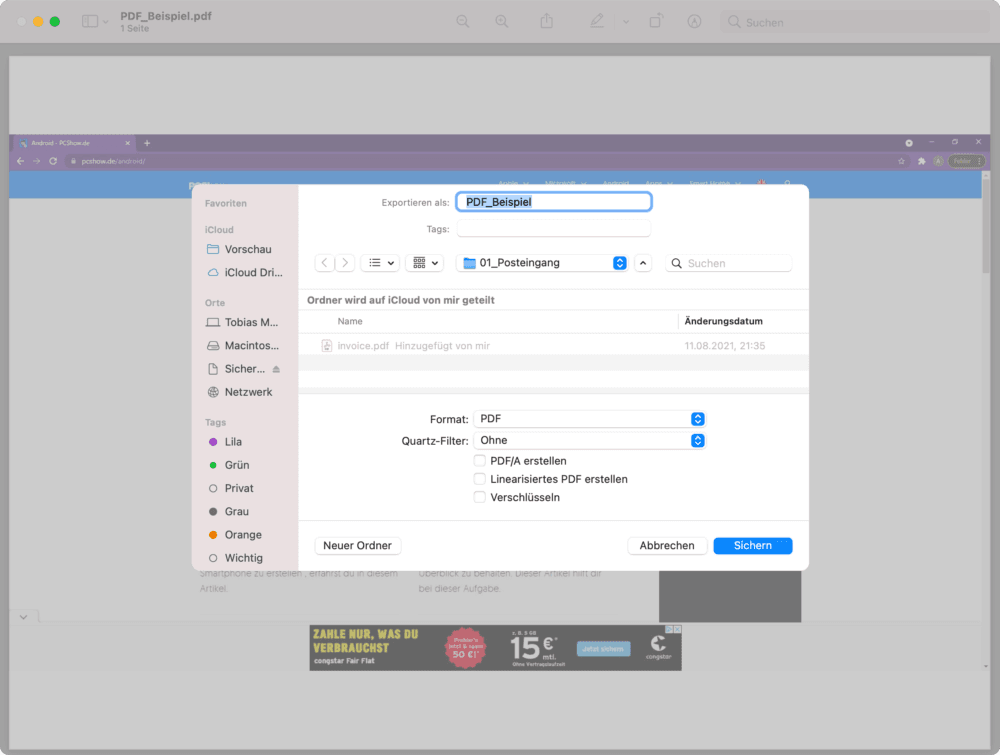Check Linearisiertes PDF erstellen option
The width and height of the screenshot is (1000, 755).
[480, 479]
